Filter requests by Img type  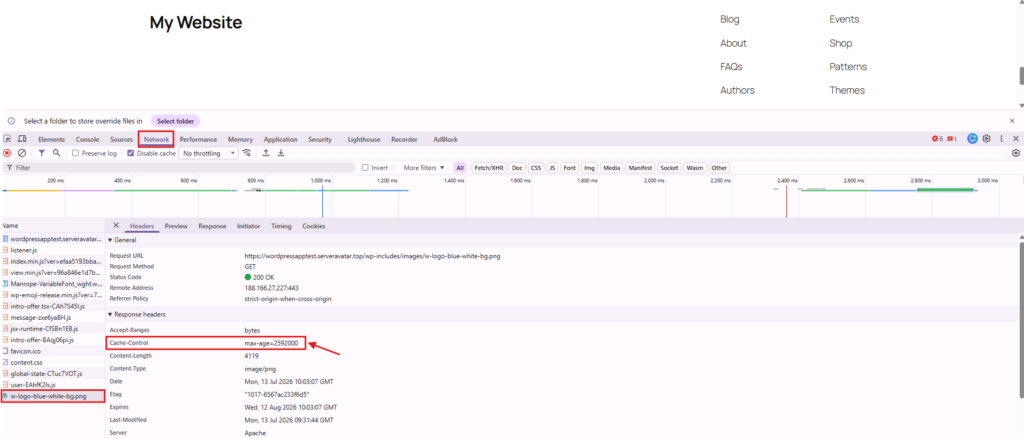590,168
